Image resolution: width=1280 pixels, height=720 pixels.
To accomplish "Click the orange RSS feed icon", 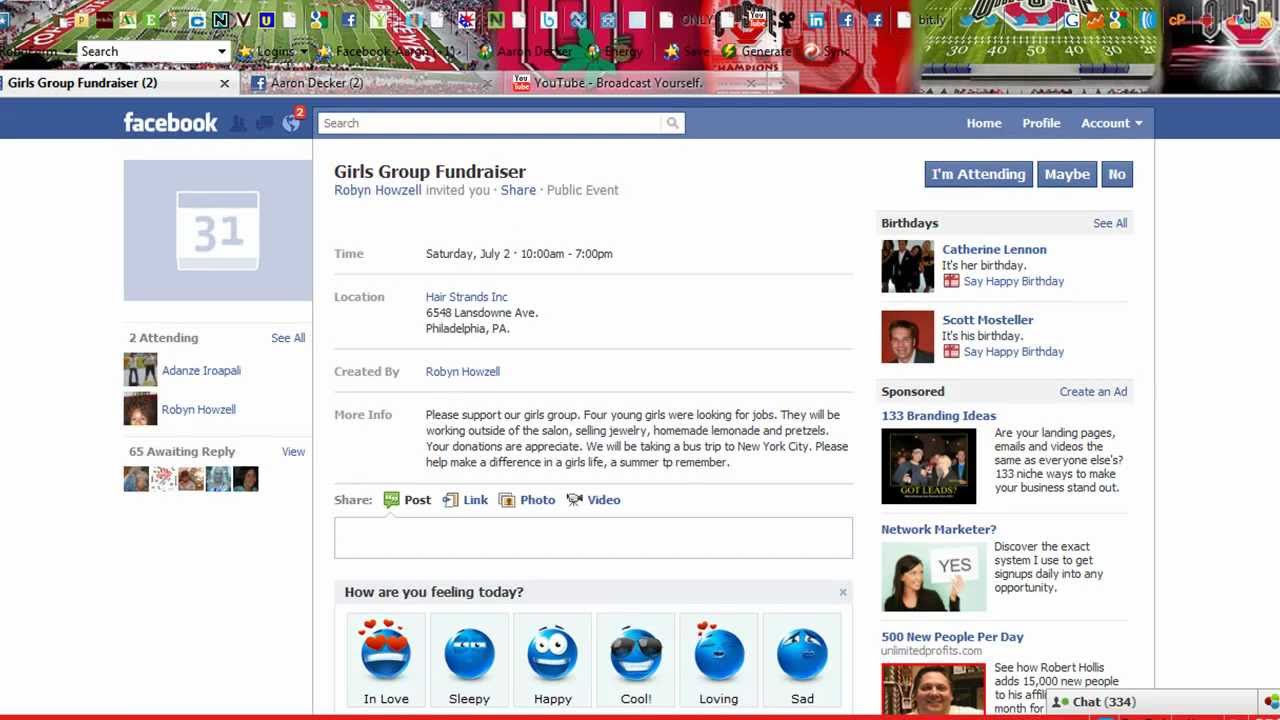I will point(1265,20).
